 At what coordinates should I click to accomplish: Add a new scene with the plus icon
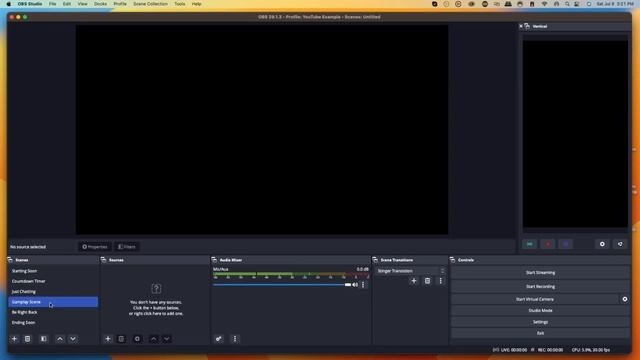[14, 339]
